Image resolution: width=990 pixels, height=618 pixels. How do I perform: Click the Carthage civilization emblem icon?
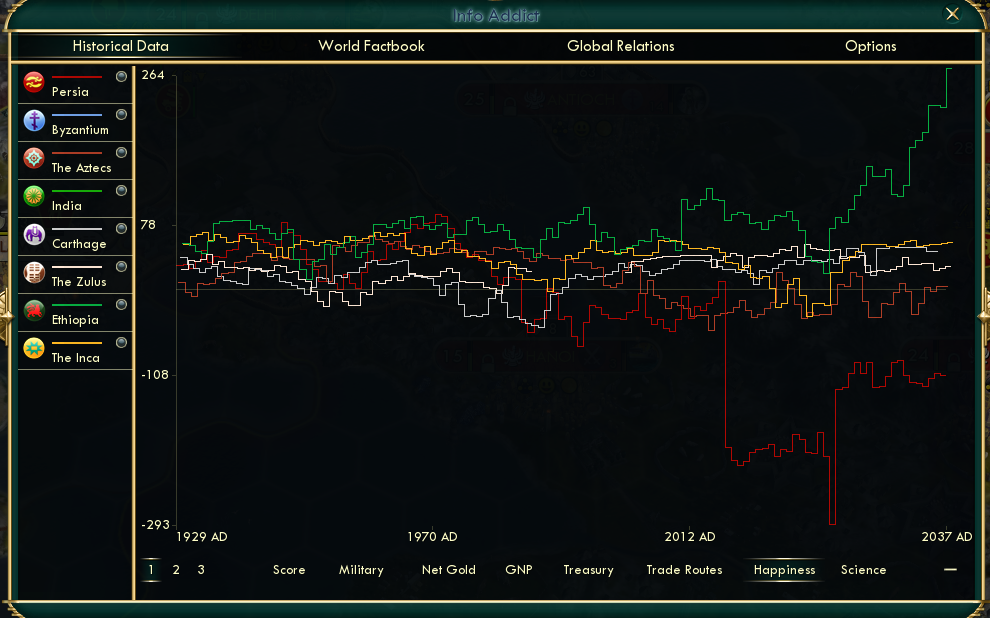tap(34, 235)
